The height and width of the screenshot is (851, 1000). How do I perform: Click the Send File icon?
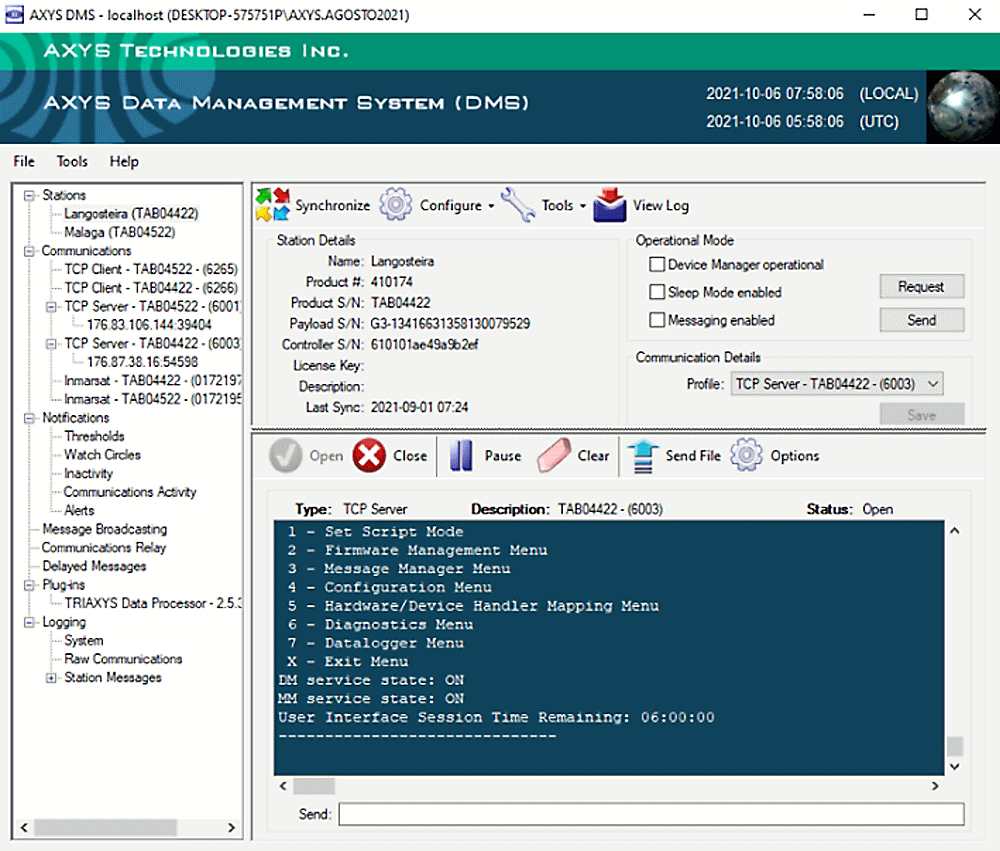tap(642, 456)
